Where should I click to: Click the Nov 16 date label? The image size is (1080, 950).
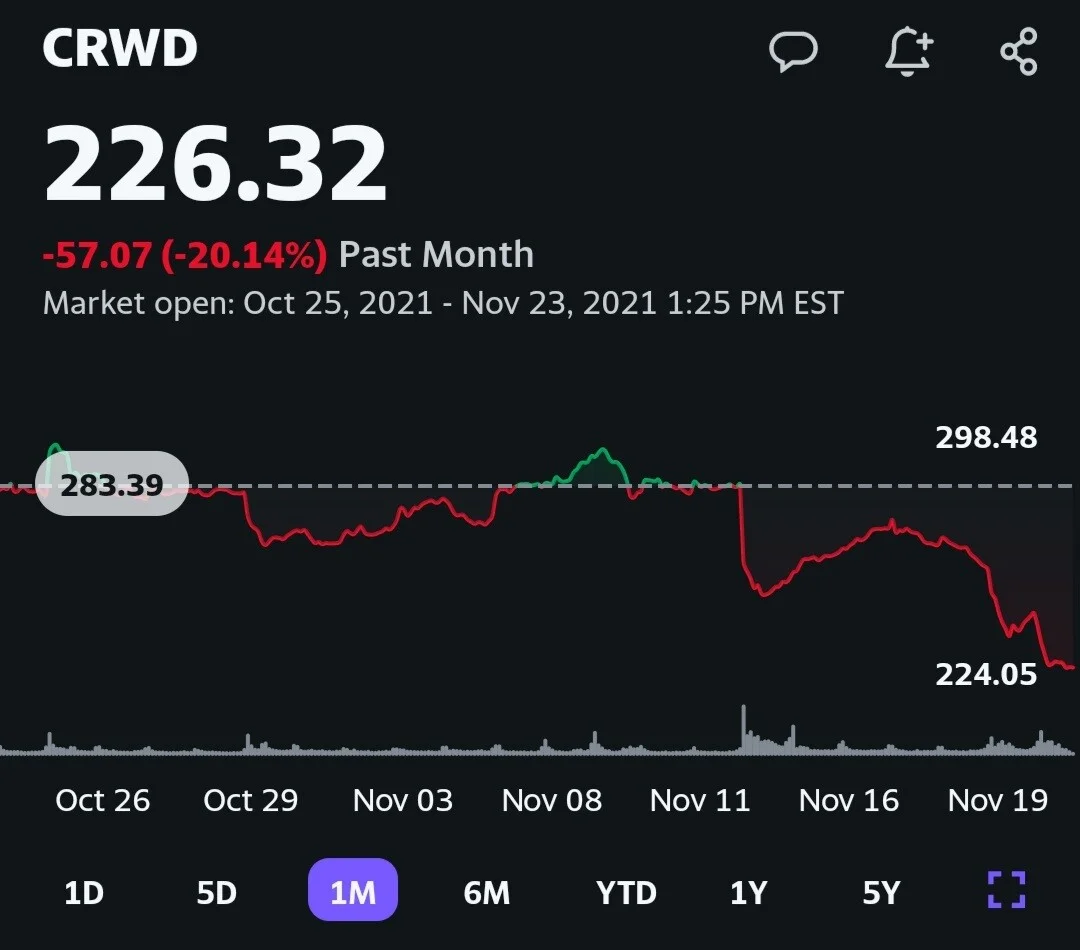849,801
